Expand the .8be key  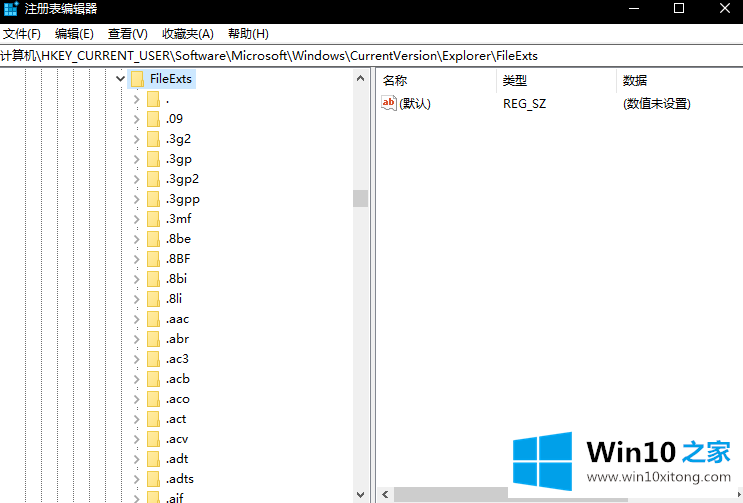pyautogui.click(x=136, y=239)
